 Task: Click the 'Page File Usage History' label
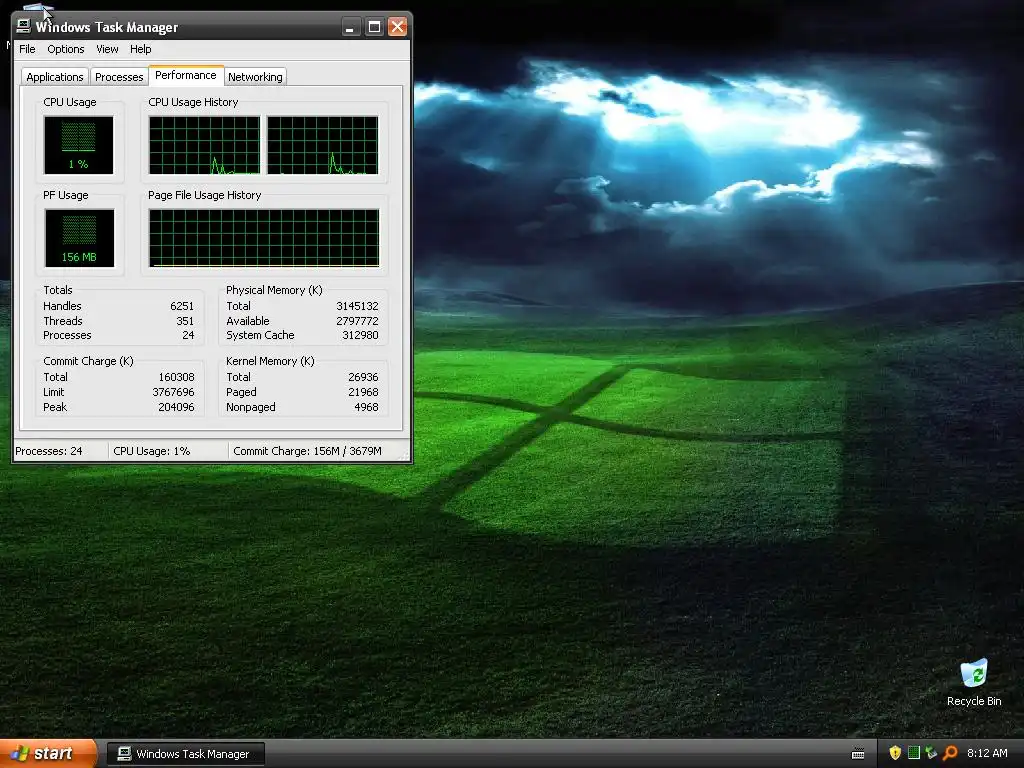click(204, 195)
